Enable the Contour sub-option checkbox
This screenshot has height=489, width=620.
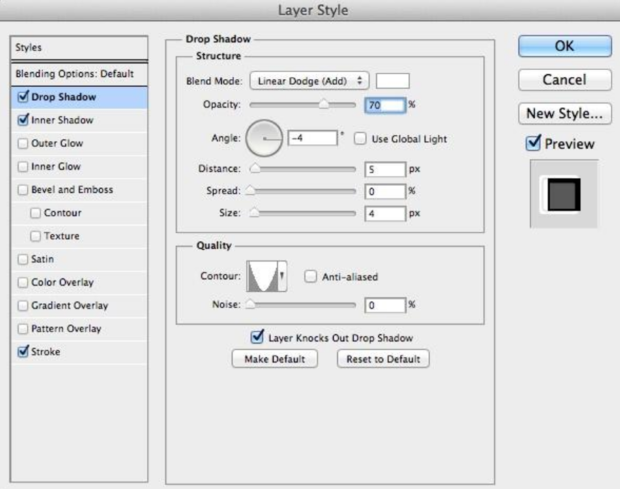35,213
